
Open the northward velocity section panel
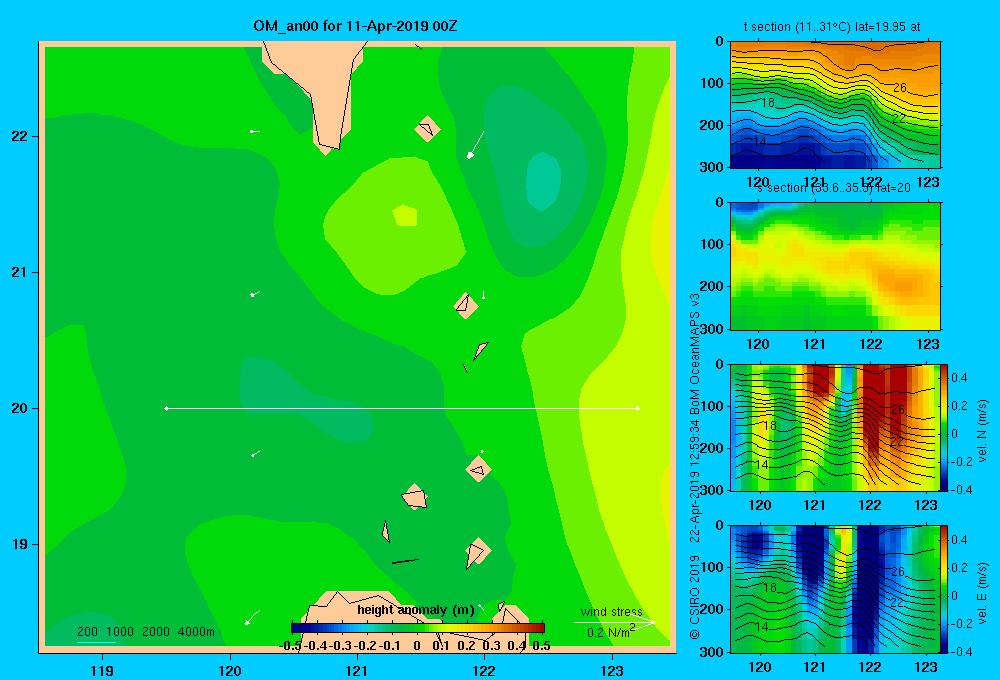835,427
